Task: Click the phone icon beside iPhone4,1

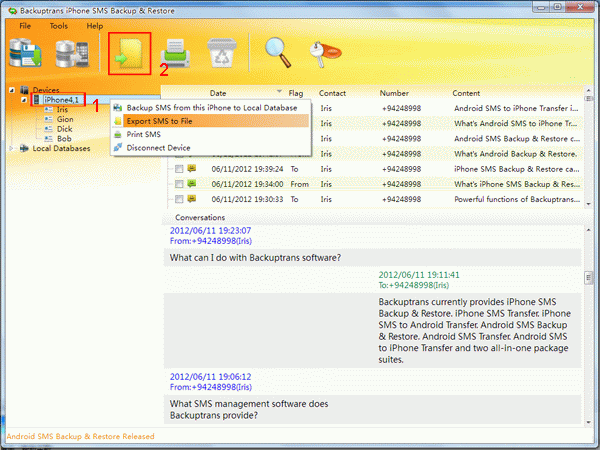Action: (x=36, y=100)
